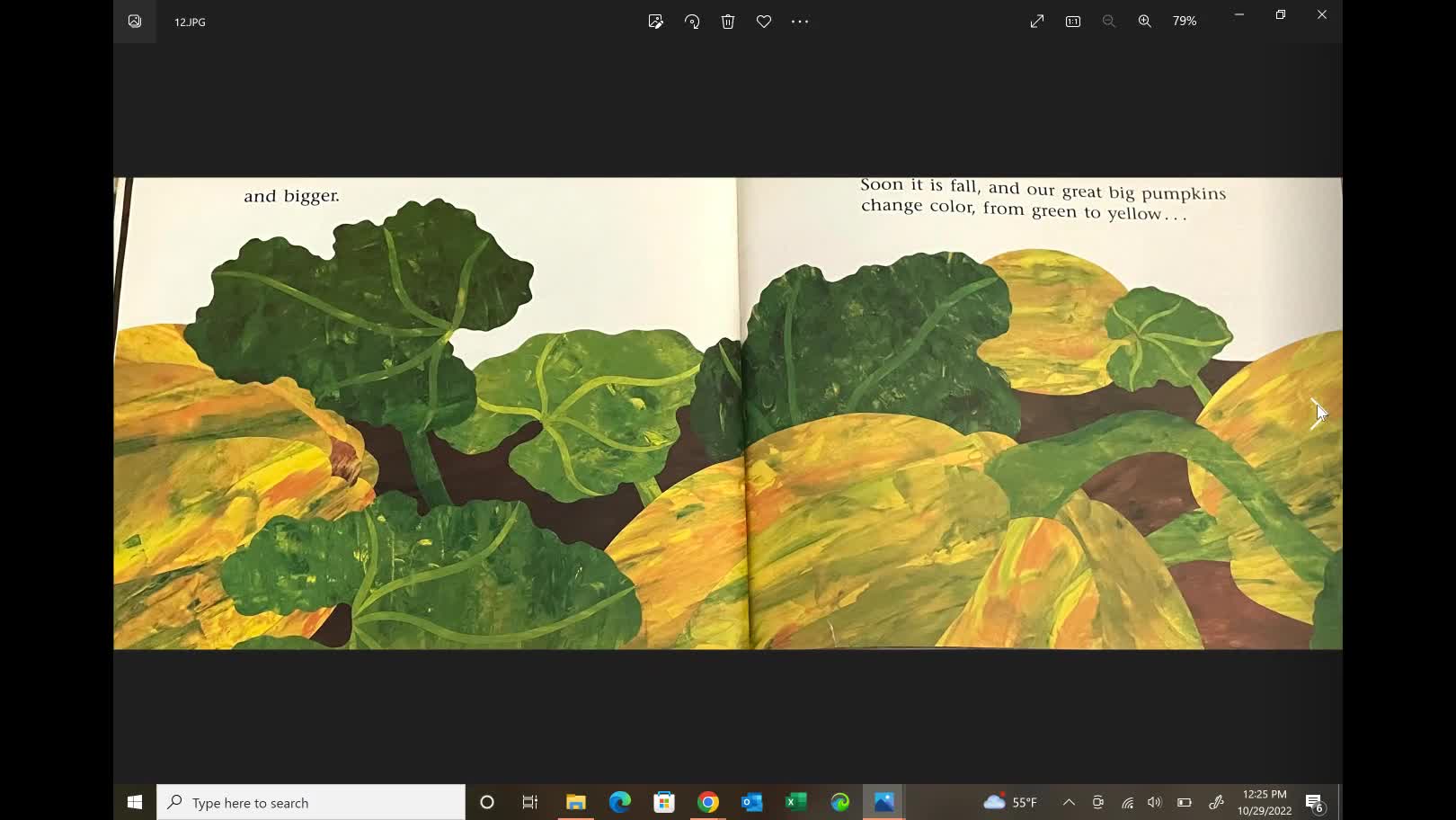Open network Wi-Fi tray icon
This screenshot has width=1456, height=820.
(x=1127, y=802)
